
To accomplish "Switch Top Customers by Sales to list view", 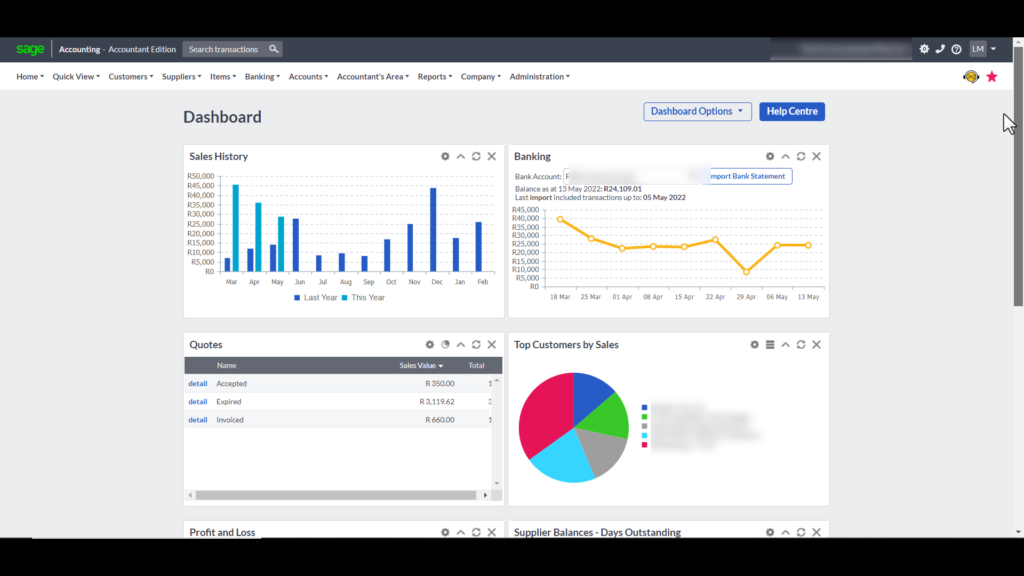I will click(x=770, y=345).
